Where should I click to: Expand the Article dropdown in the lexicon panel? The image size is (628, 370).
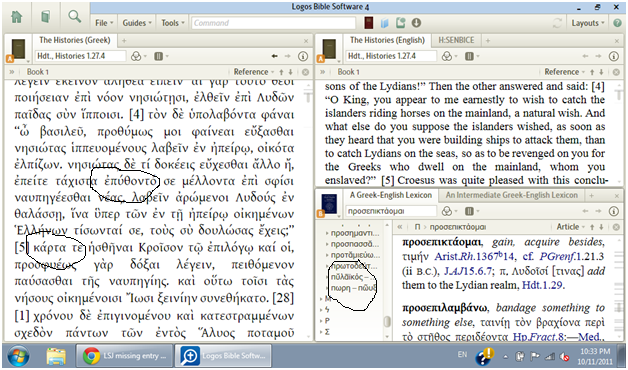pyautogui.click(x=570, y=227)
